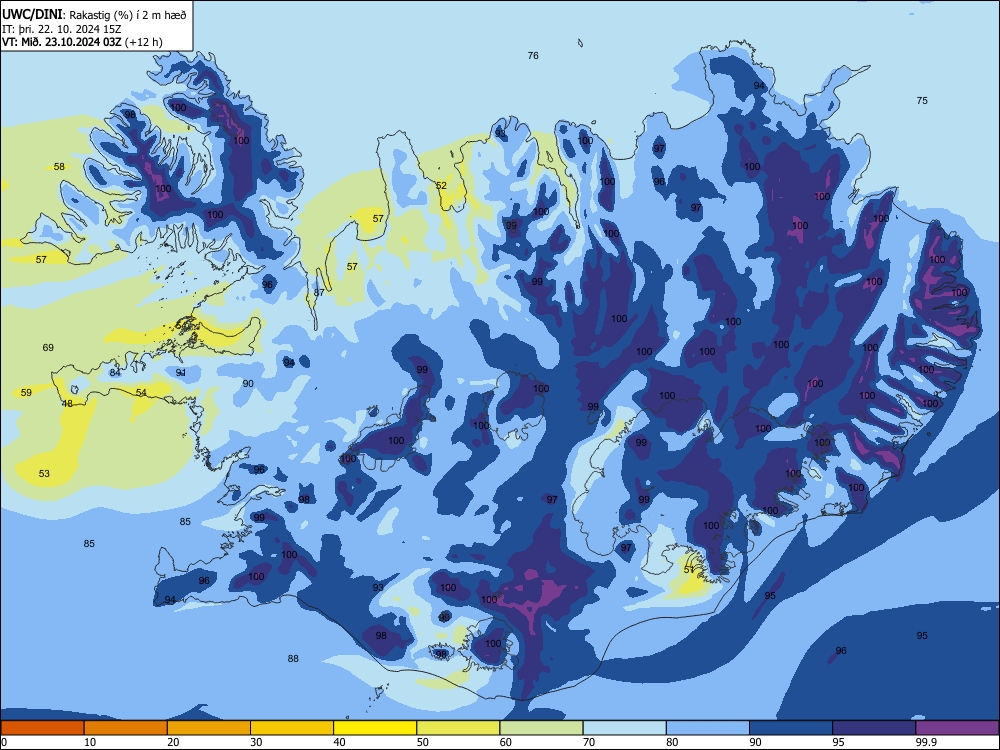Click the map value 88 over the sea
This screenshot has height=750, width=1000.
293,658
